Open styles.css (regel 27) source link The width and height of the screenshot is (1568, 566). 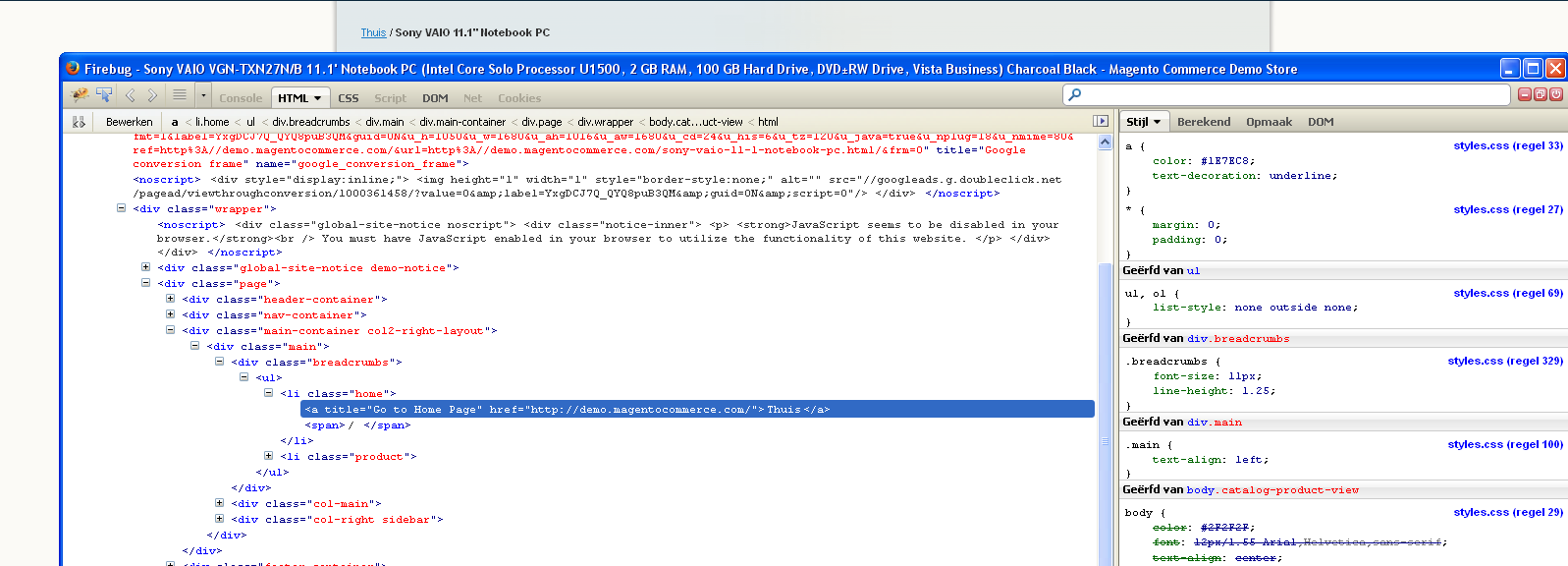[x=1508, y=209]
